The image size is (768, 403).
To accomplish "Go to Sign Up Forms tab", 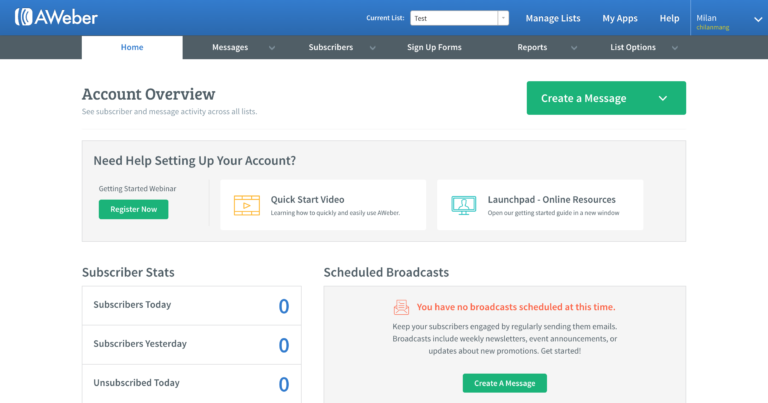I will [x=434, y=47].
